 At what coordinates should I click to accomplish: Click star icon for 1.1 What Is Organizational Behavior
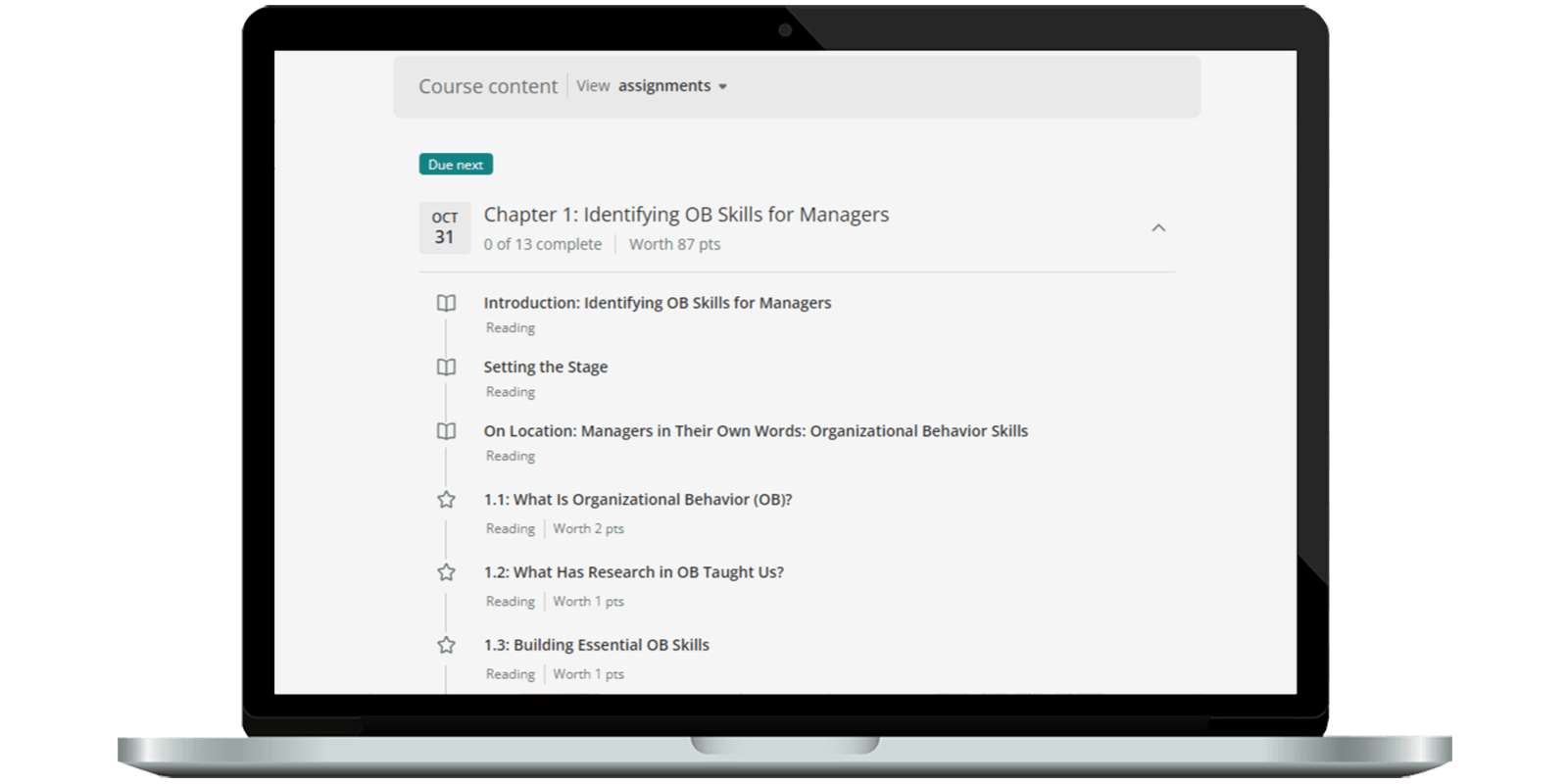pyautogui.click(x=446, y=500)
